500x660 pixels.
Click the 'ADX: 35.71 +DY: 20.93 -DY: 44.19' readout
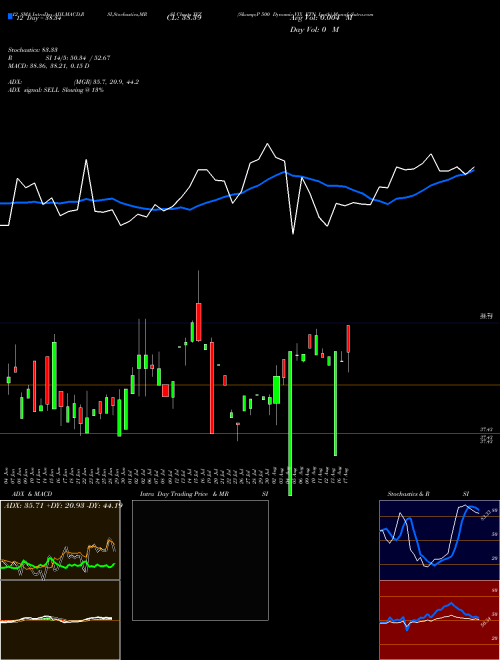[62, 505]
